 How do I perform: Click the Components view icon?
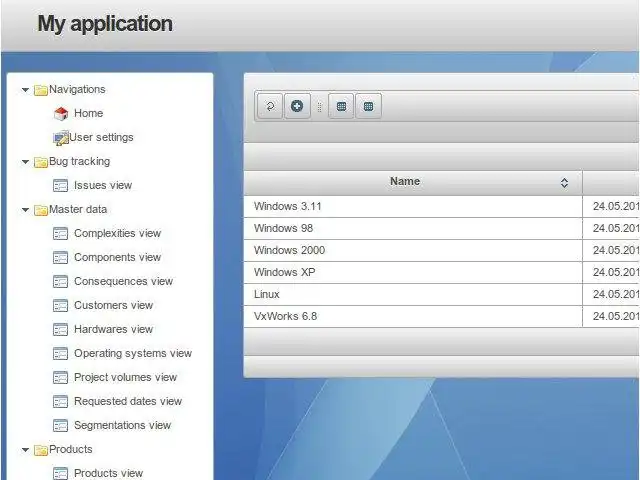[60, 258]
